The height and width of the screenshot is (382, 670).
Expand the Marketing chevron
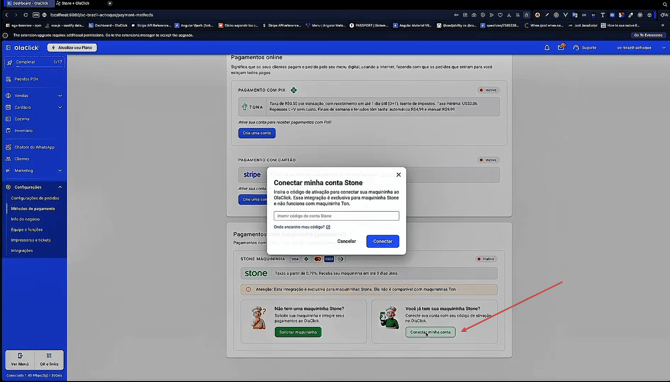tap(60, 170)
